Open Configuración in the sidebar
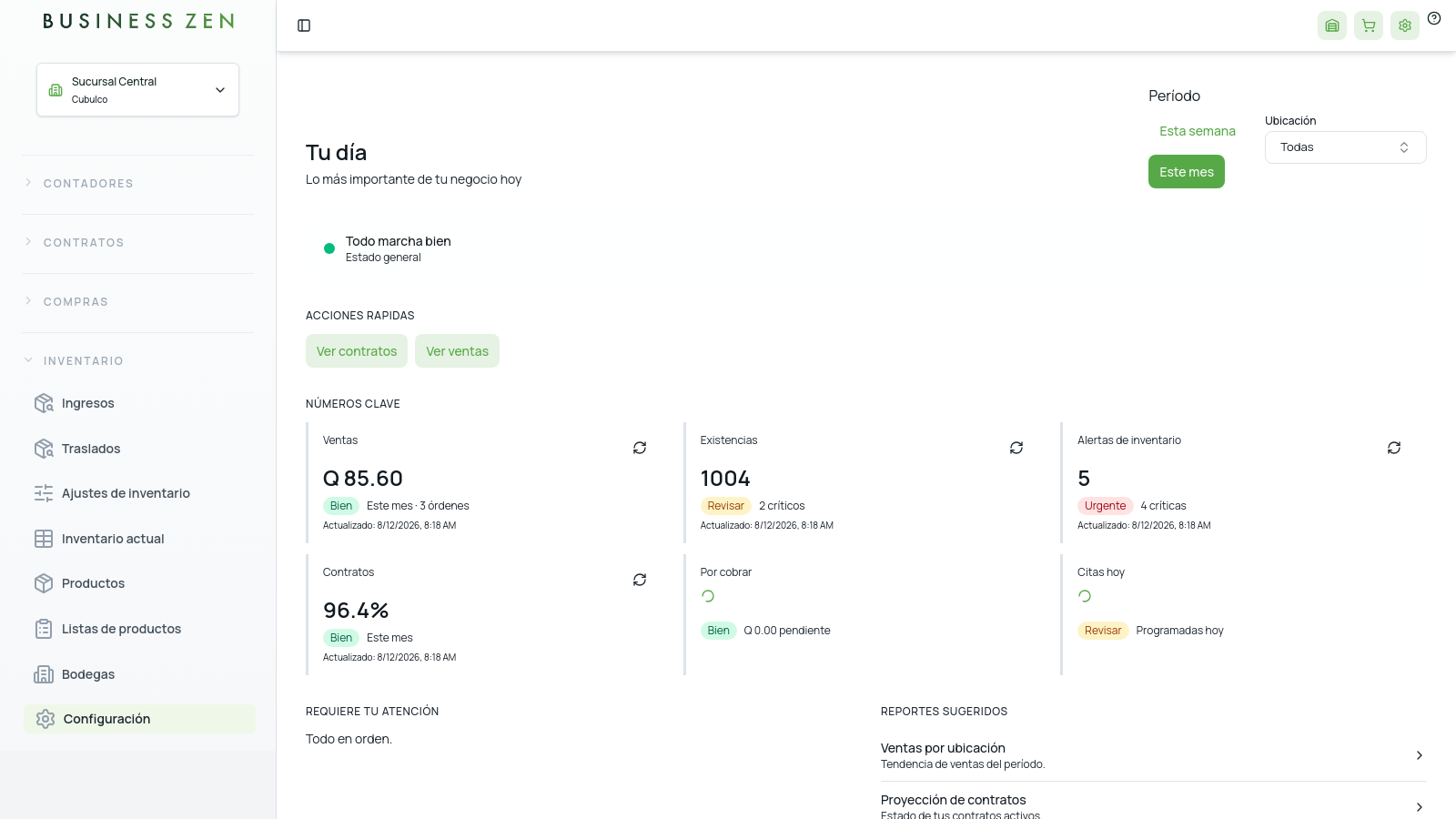The height and width of the screenshot is (819, 1456). pyautogui.click(x=139, y=719)
